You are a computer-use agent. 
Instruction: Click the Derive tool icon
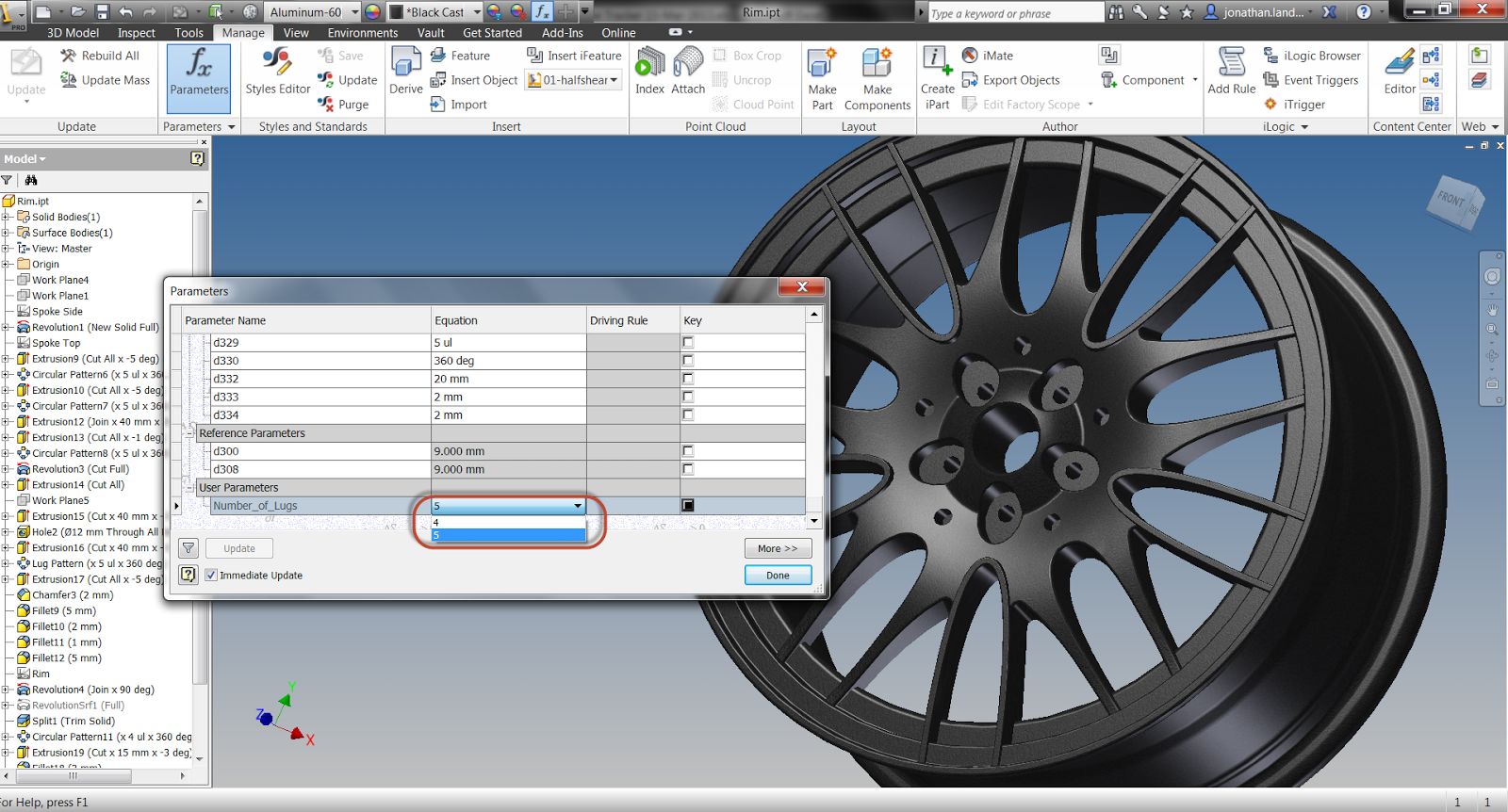pos(406,73)
